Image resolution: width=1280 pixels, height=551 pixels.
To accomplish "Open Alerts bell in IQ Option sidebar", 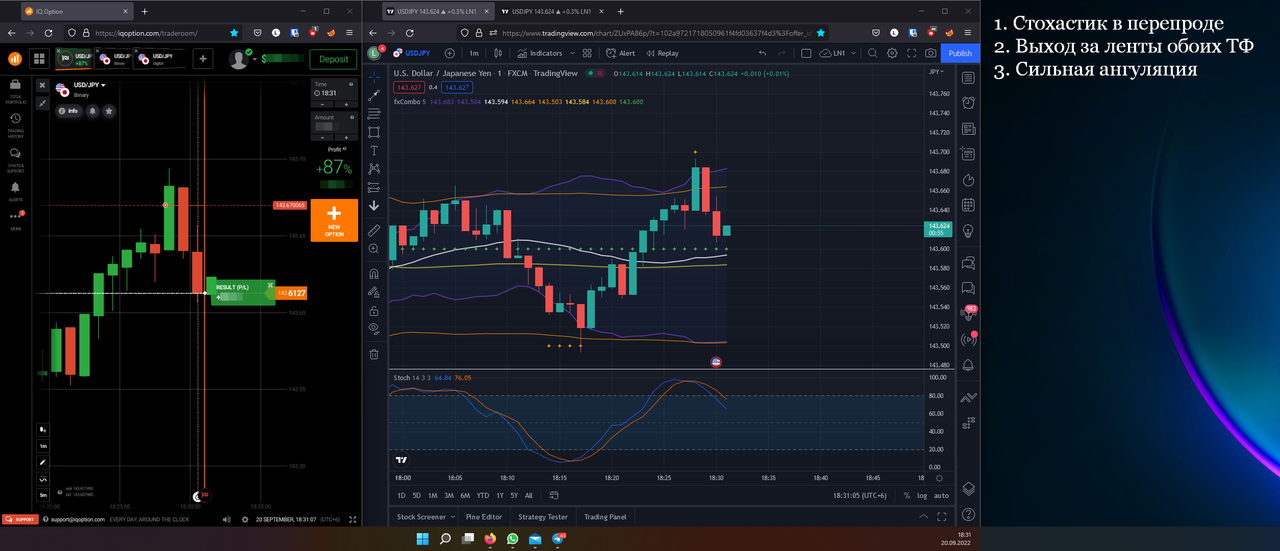I will (16, 190).
